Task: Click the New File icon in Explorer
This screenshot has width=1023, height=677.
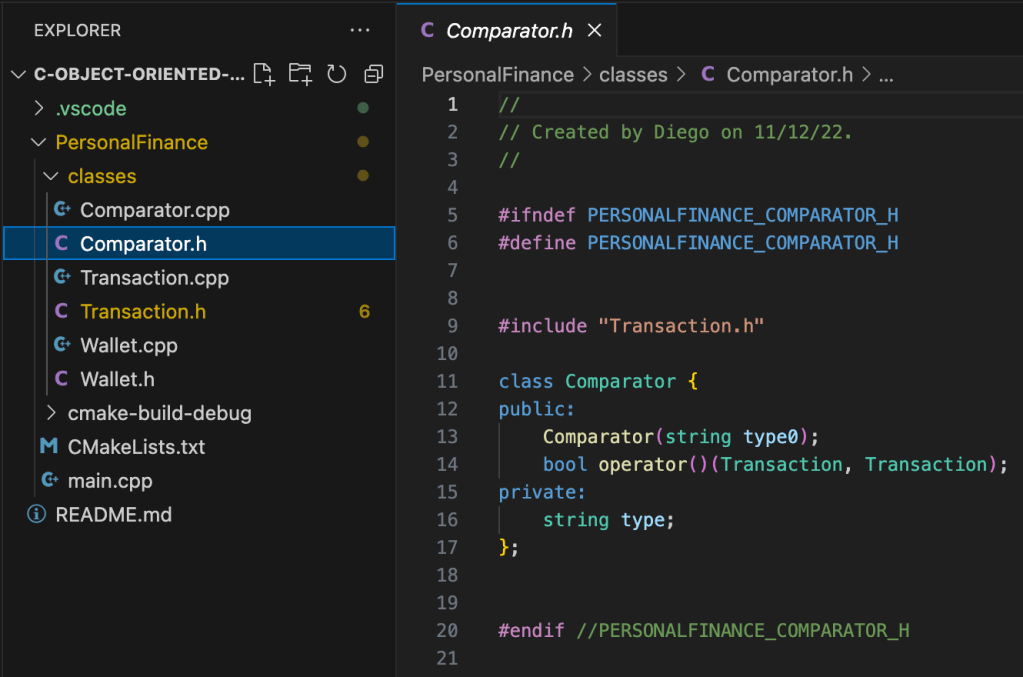Action: click(x=263, y=74)
